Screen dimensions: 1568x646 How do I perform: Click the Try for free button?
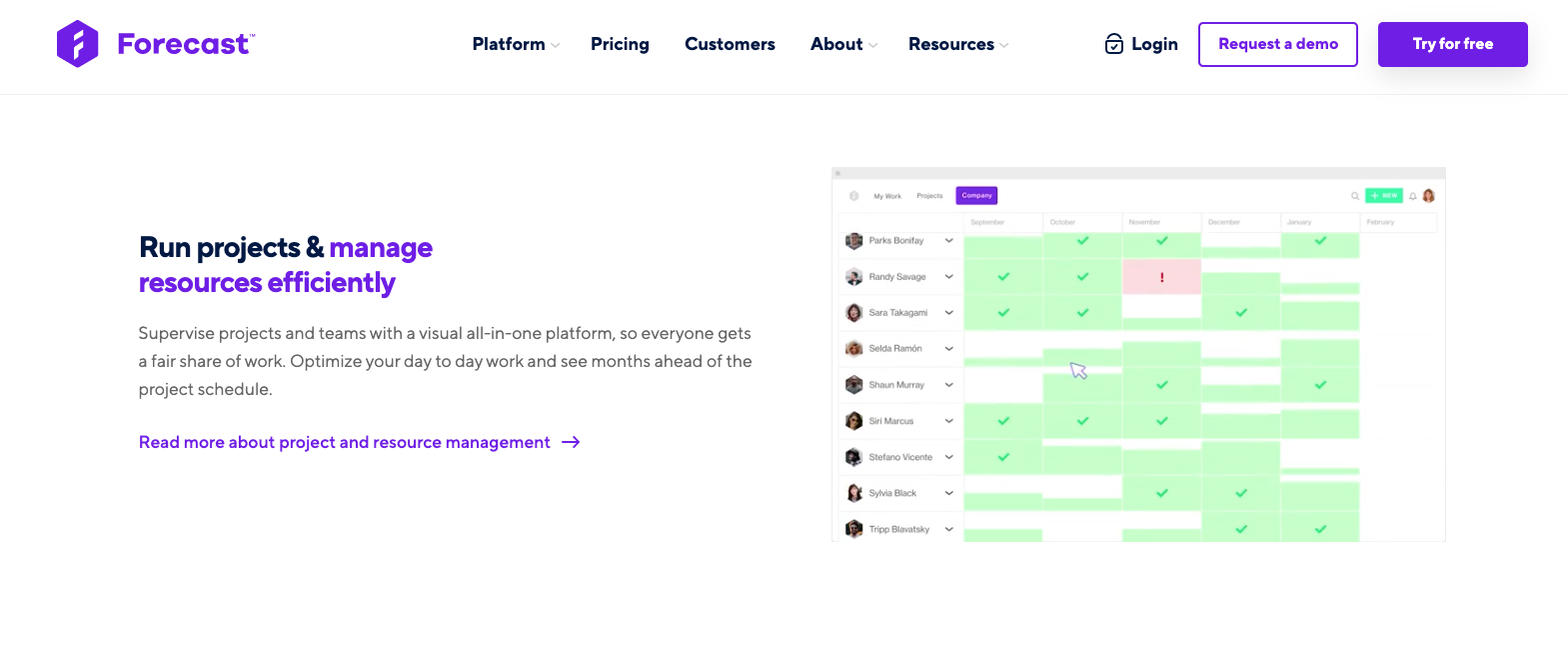tap(1452, 44)
